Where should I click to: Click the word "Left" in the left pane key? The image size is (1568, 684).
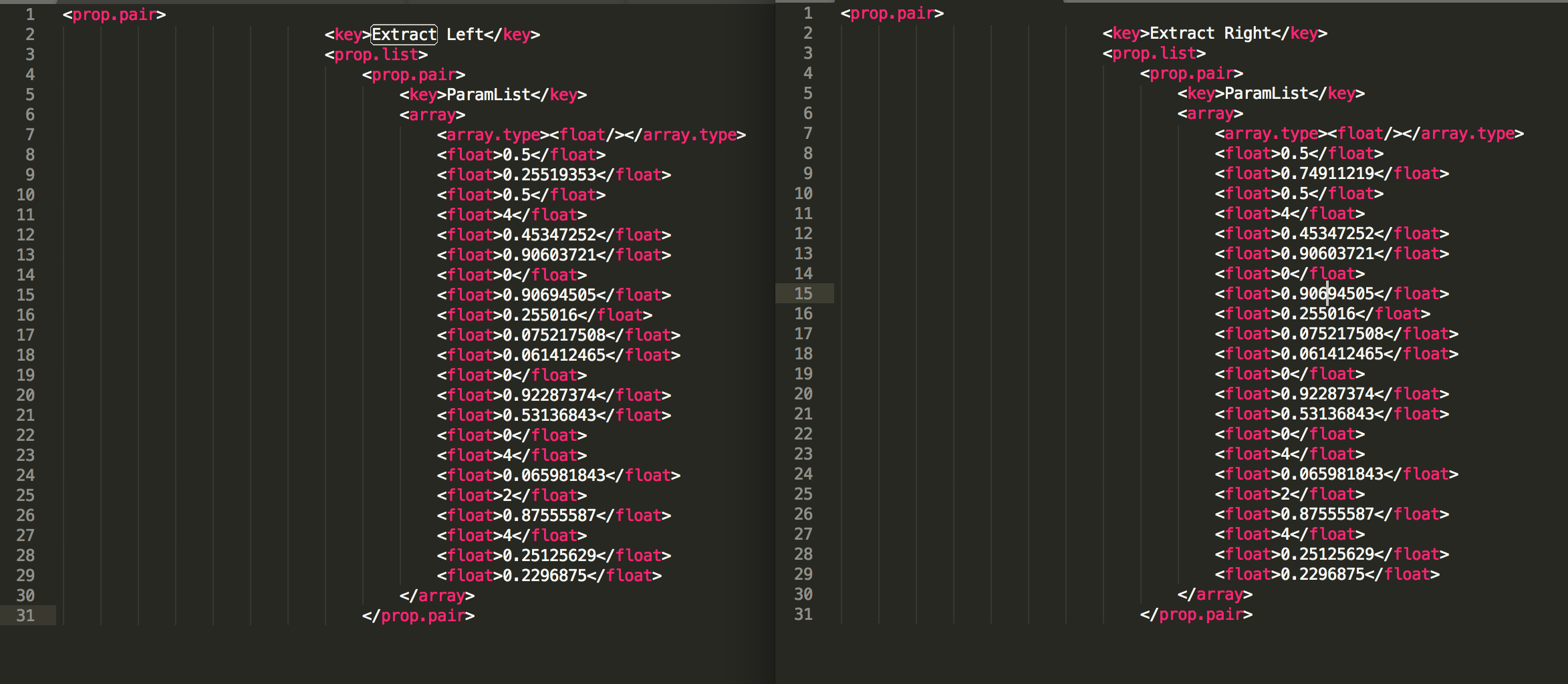[465, 34]
